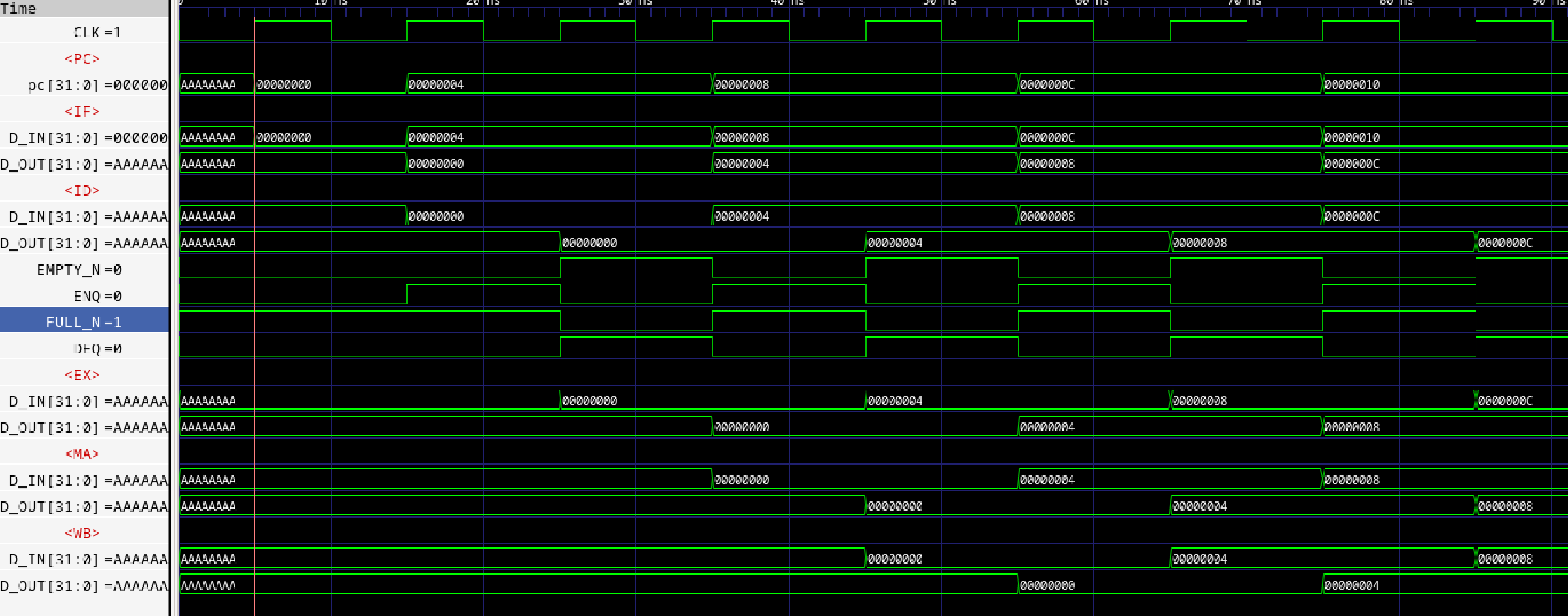Click the highlighted FULL_N signal
The height and width of the screenshot is (616, 1568).
coord(84,322)
